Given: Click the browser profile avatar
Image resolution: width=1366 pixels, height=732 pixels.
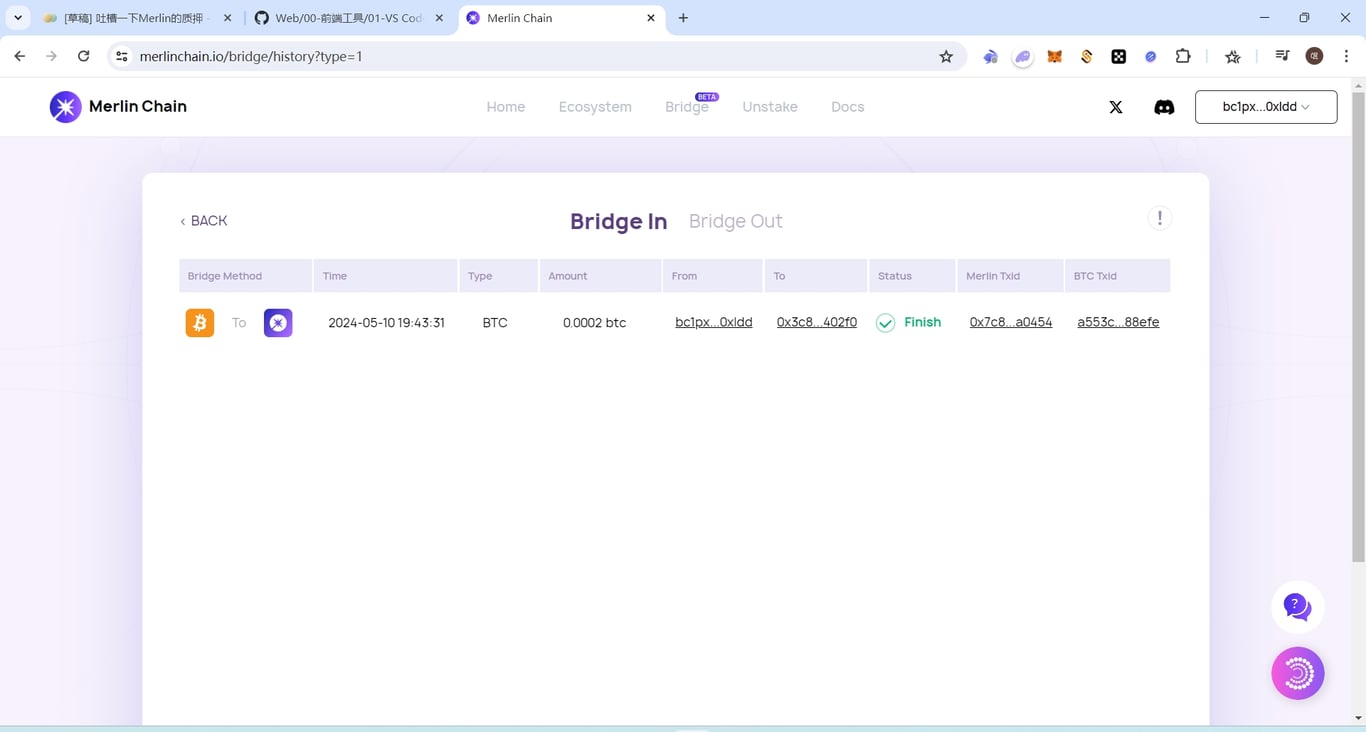Looking at the screenshot, I should pos(1315,57).
